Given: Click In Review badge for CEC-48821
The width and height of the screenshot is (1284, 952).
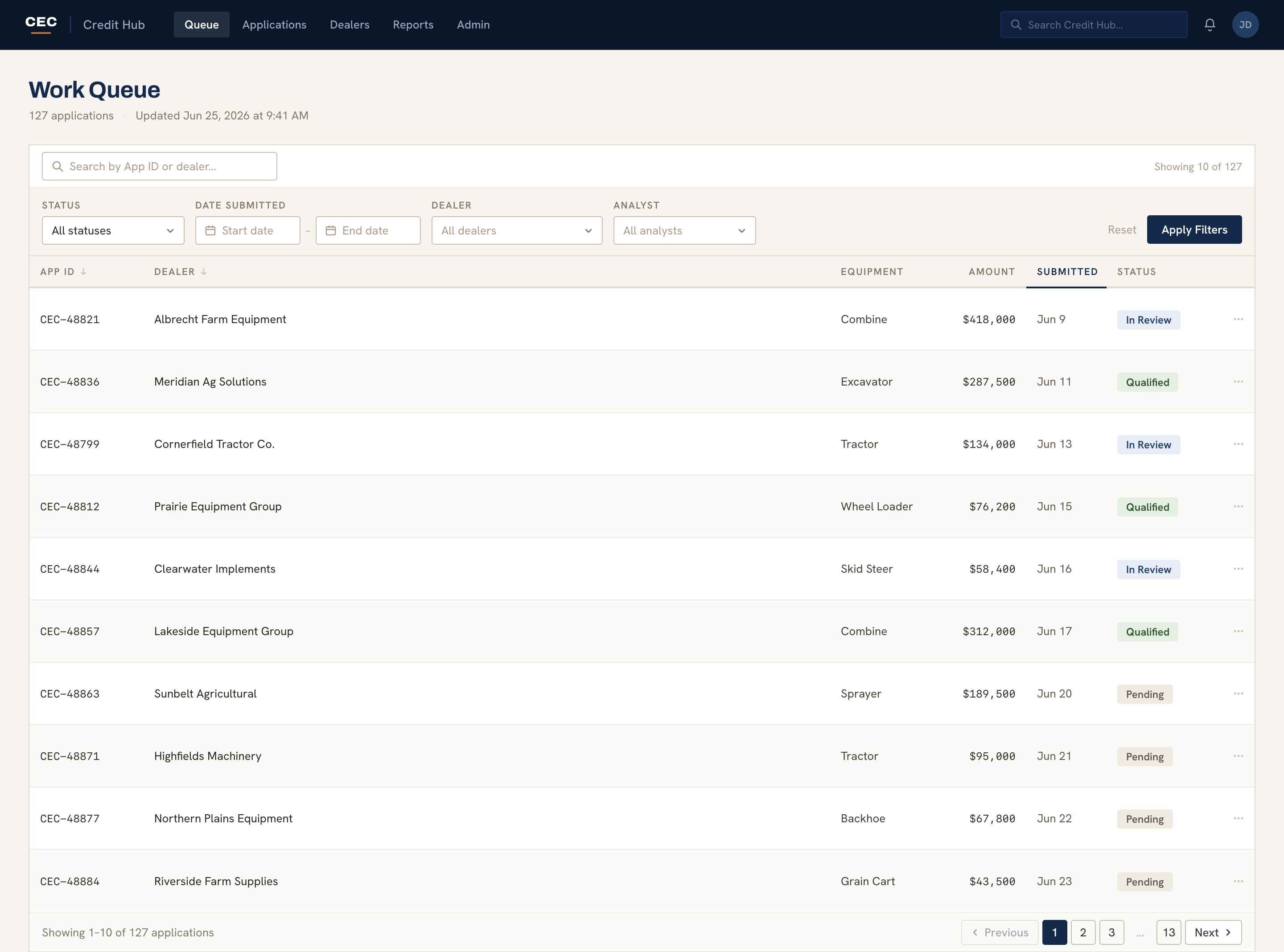Looking at the screenshot, I should (1148, 320).
